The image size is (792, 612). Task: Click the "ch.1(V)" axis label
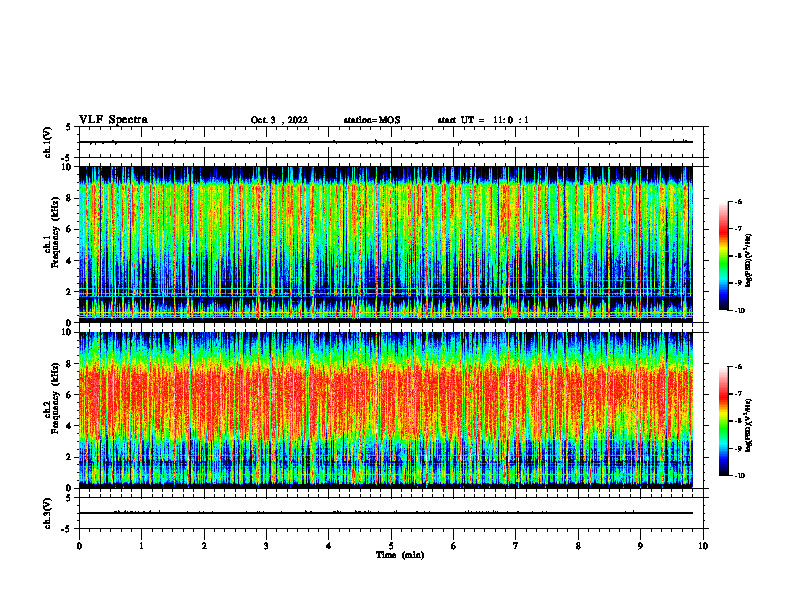coord(48,142)
